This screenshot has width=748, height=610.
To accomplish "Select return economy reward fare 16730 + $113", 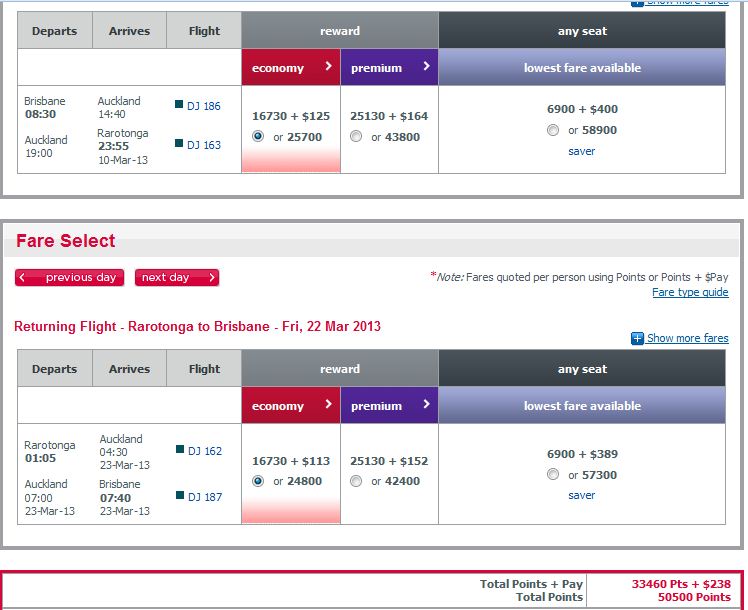I will point(258,481).
